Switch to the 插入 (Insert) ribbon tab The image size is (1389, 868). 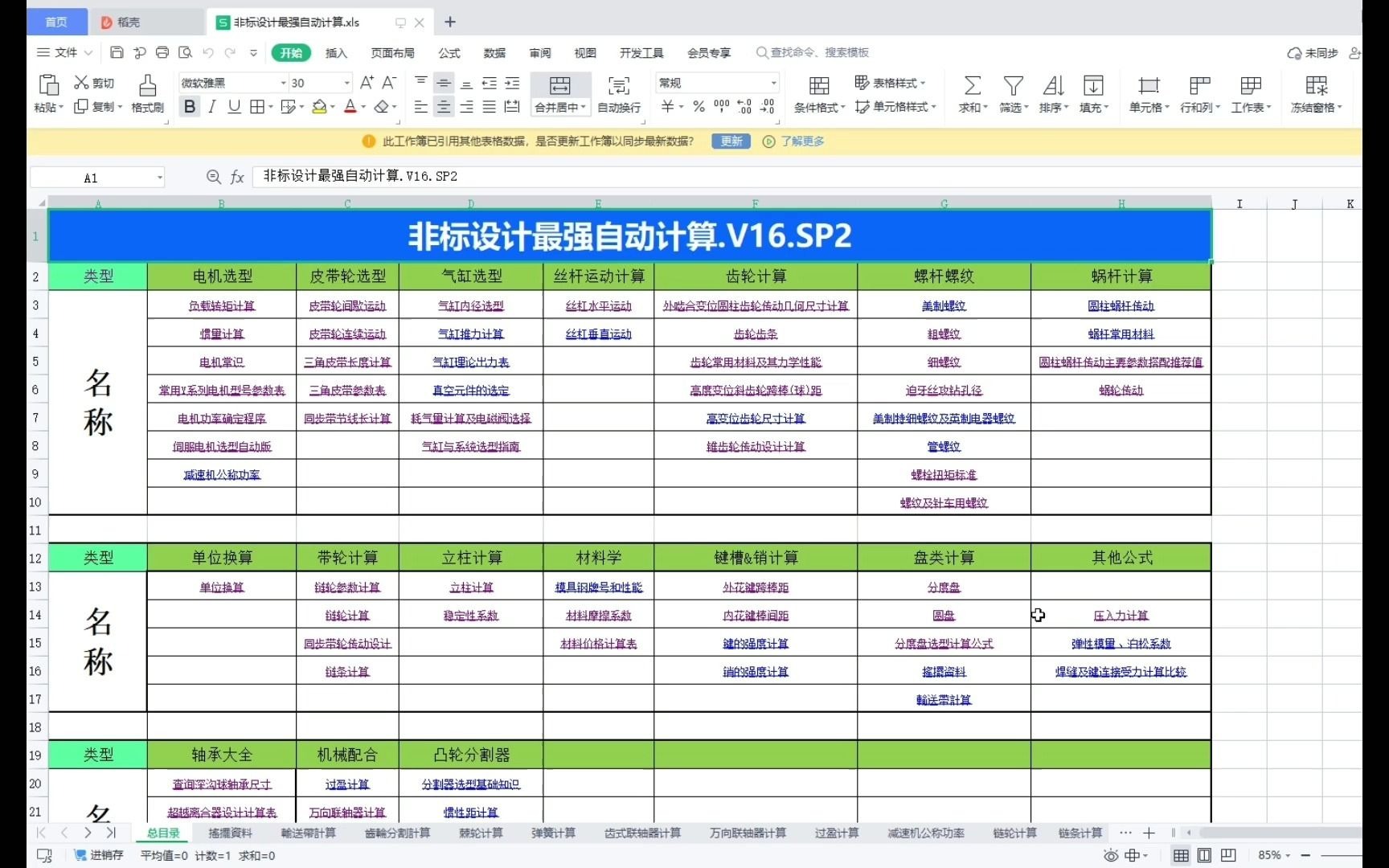(x=336, y=53)
